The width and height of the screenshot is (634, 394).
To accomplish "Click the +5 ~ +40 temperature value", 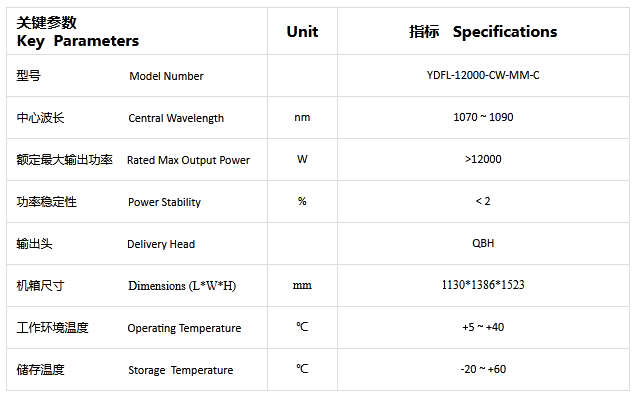I will tap(483, 327).
